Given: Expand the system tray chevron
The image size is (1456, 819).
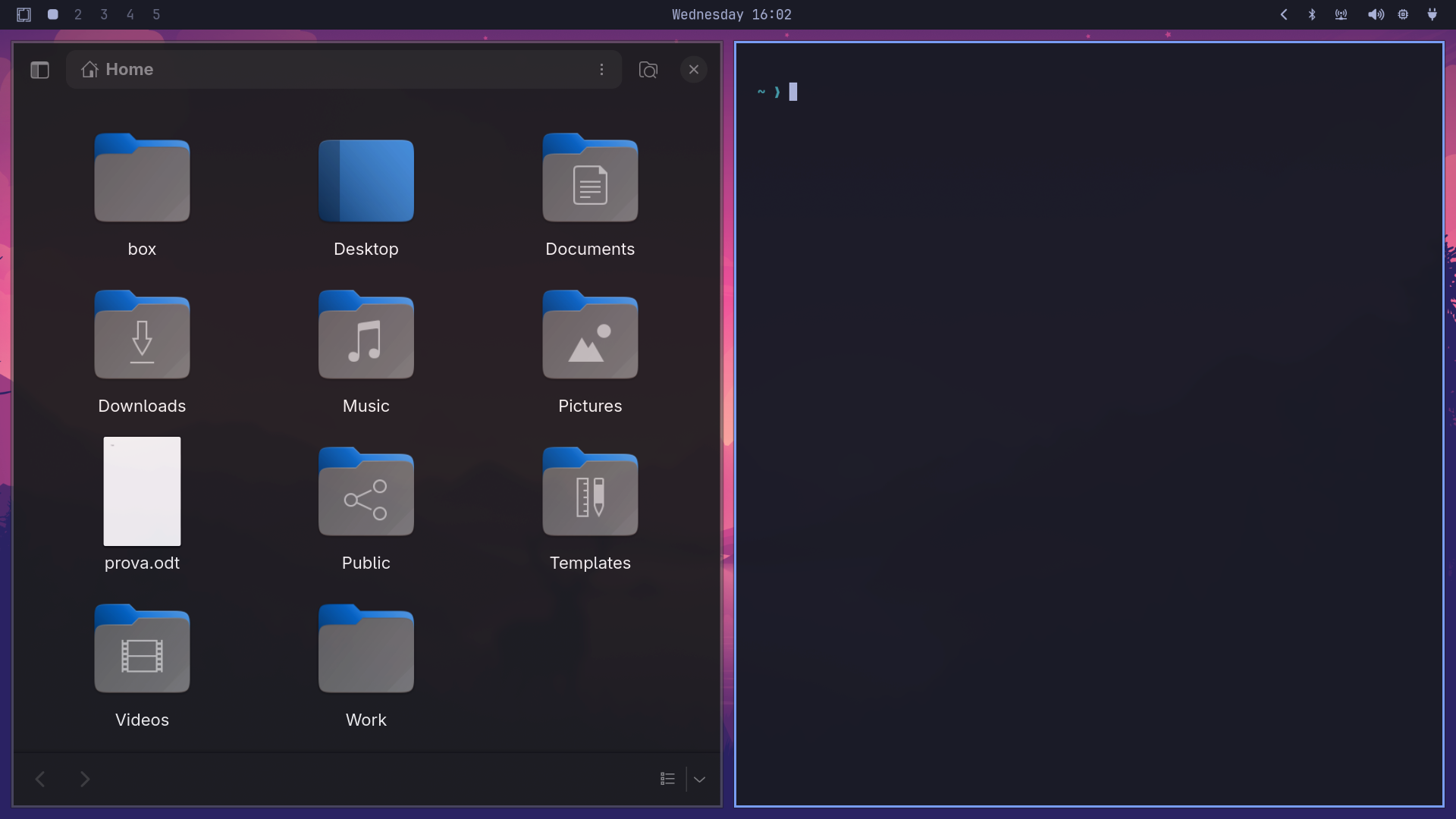Looking at the screenshot, I should [1284, 14].
